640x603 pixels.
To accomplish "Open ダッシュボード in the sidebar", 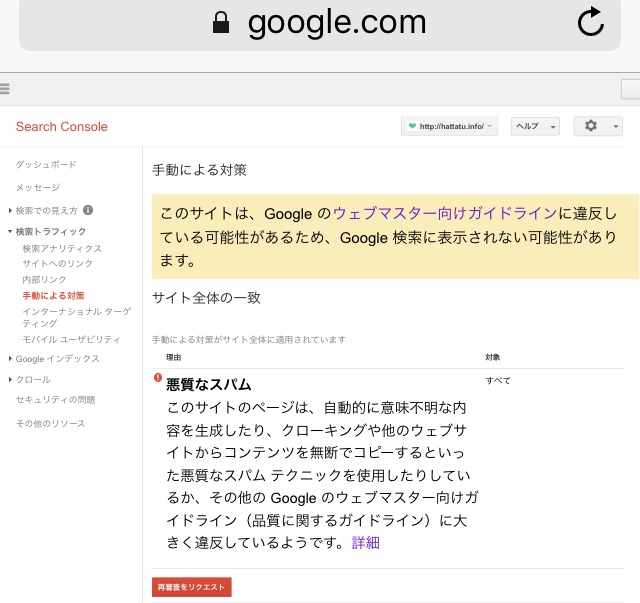I will click(x=46, y=165).
